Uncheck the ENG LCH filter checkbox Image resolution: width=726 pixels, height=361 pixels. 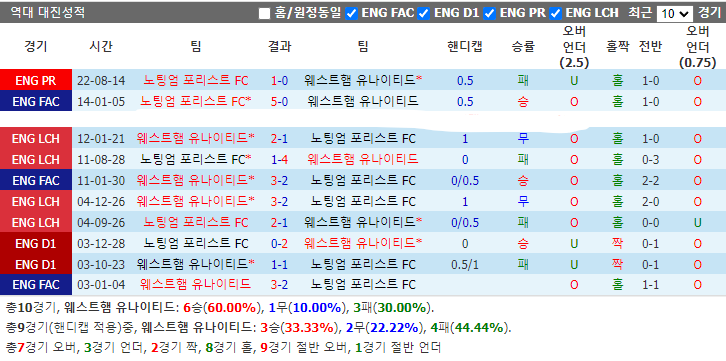coord(556,13)
